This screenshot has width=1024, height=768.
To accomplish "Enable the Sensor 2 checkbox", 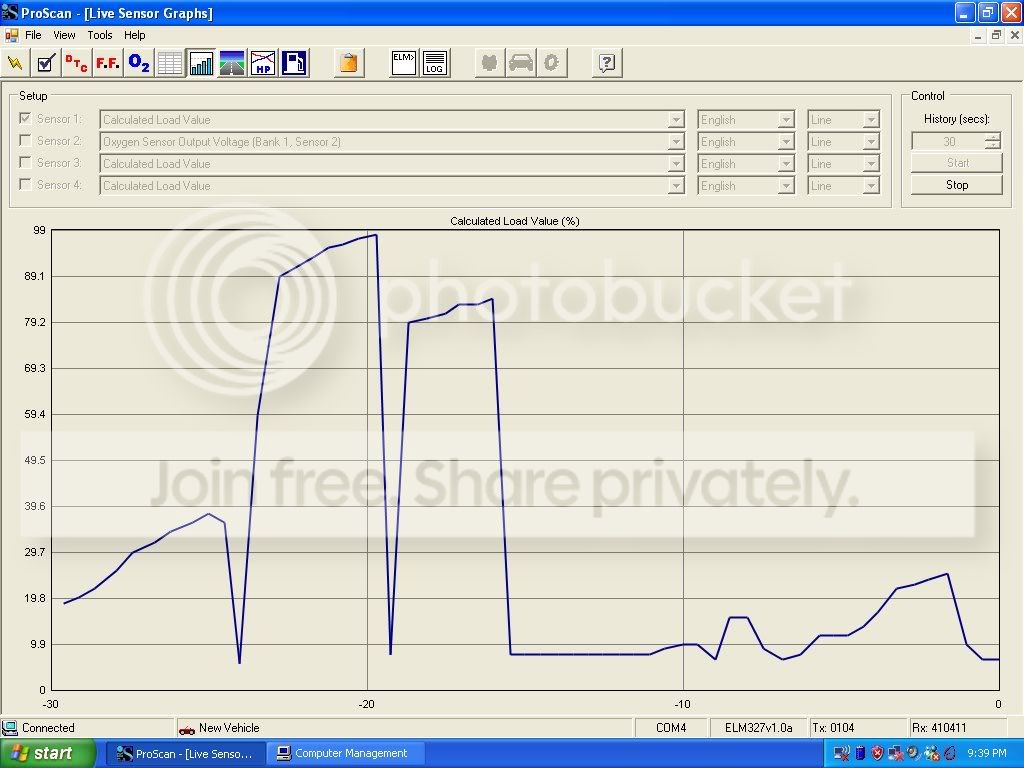I will coord(26,141).
